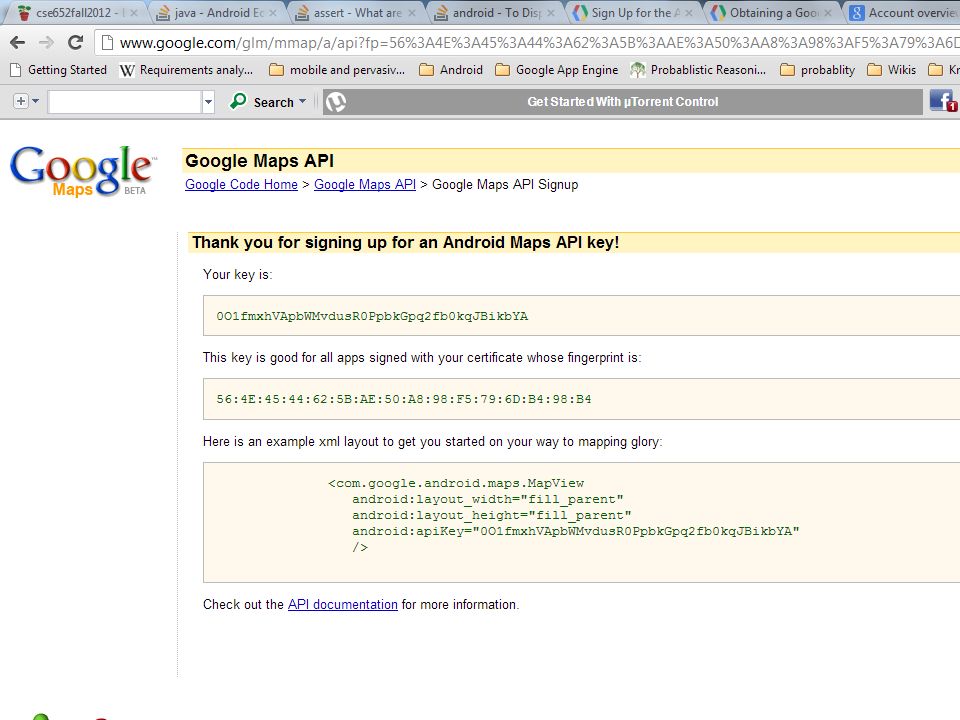This screenshot has height=720, width=960.
Task: Close the 'Obtaining a Goo' tab
Action: [x=828, y=13]
